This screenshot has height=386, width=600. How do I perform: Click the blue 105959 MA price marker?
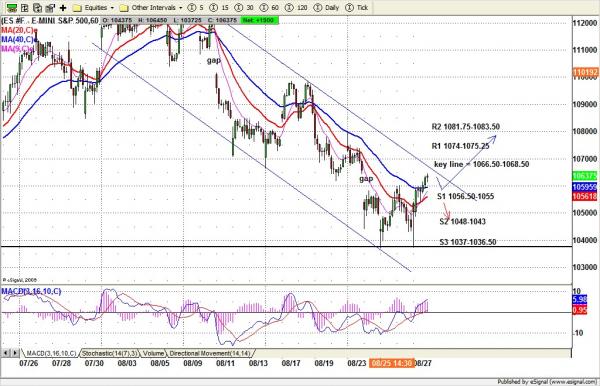click(x=585, y=187)
